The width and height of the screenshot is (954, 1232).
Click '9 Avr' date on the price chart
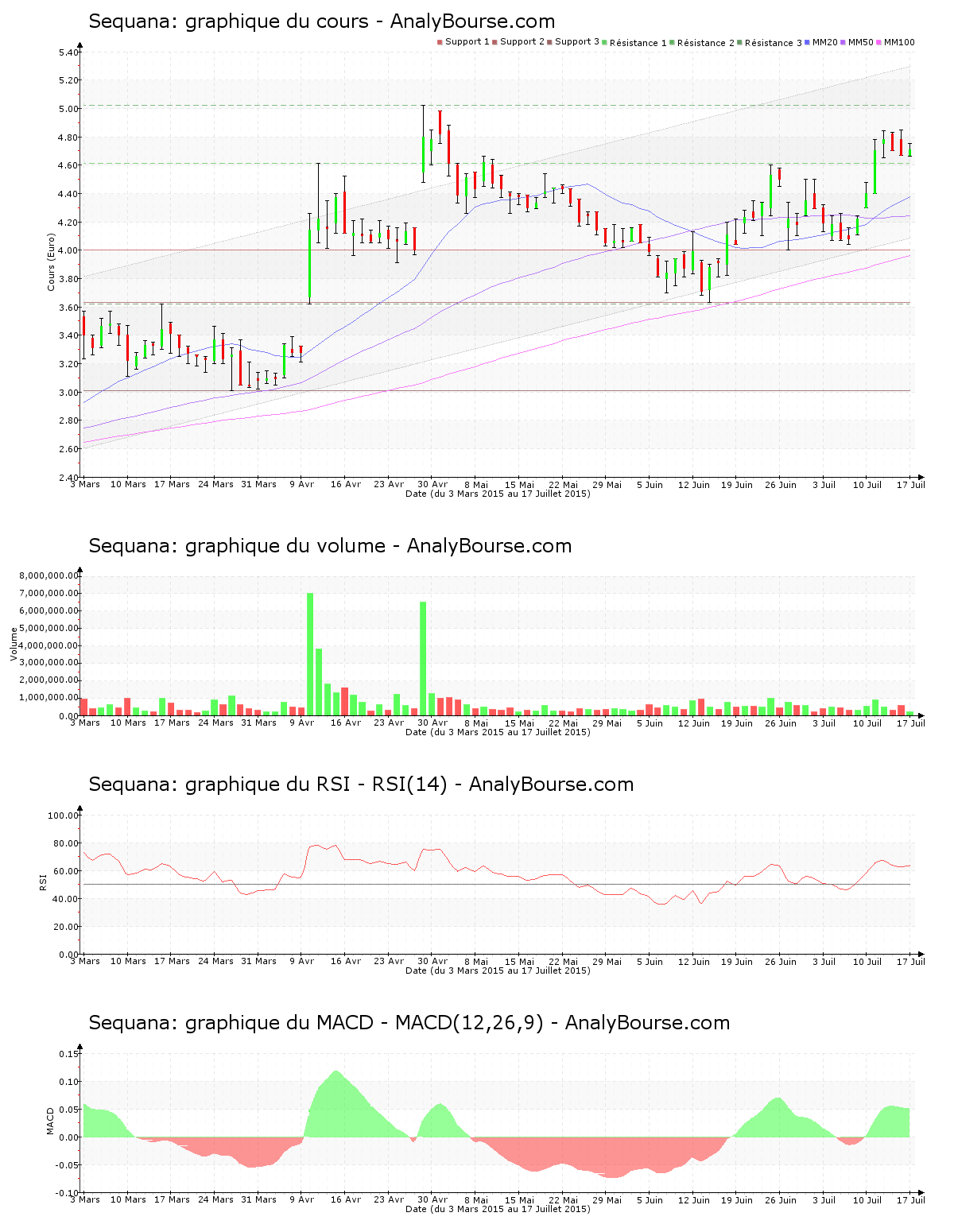click(302, 484)
